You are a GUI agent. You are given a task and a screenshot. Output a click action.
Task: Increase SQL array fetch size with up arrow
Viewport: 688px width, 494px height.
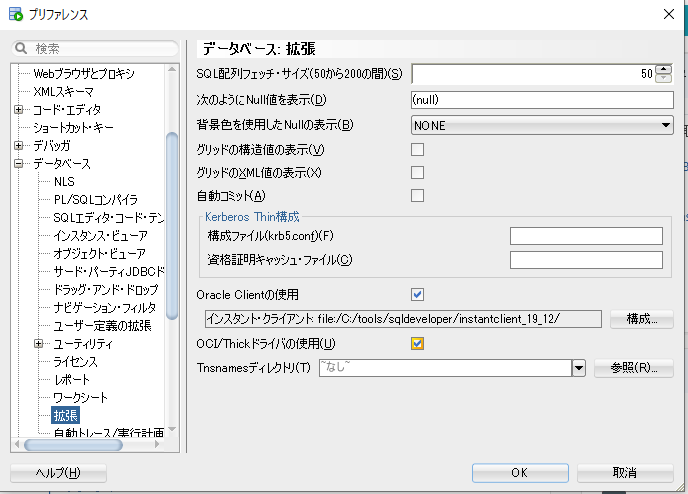(662, 69)
